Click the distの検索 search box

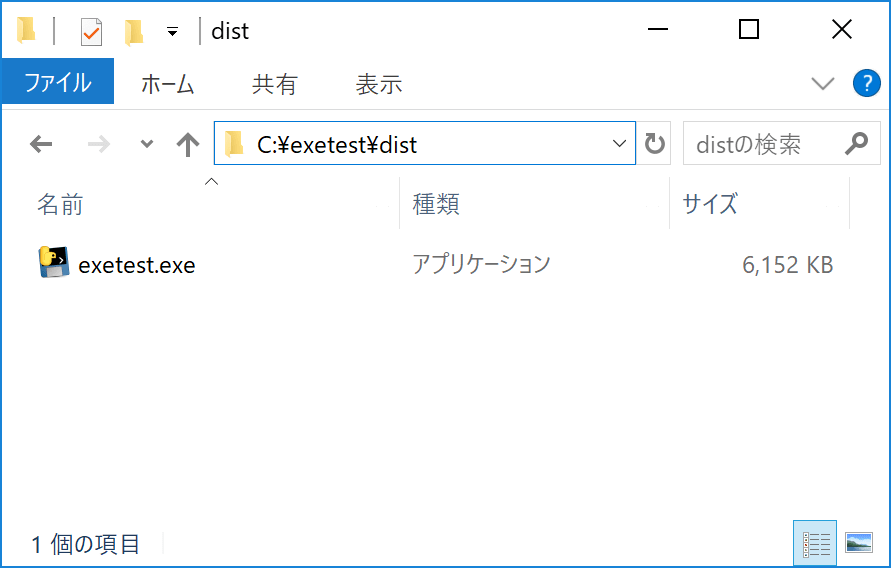point(760,144)
